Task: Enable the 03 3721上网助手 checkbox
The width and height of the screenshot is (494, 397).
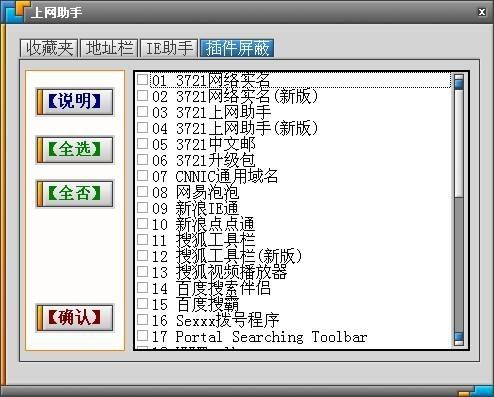Action: click(143, 112)
